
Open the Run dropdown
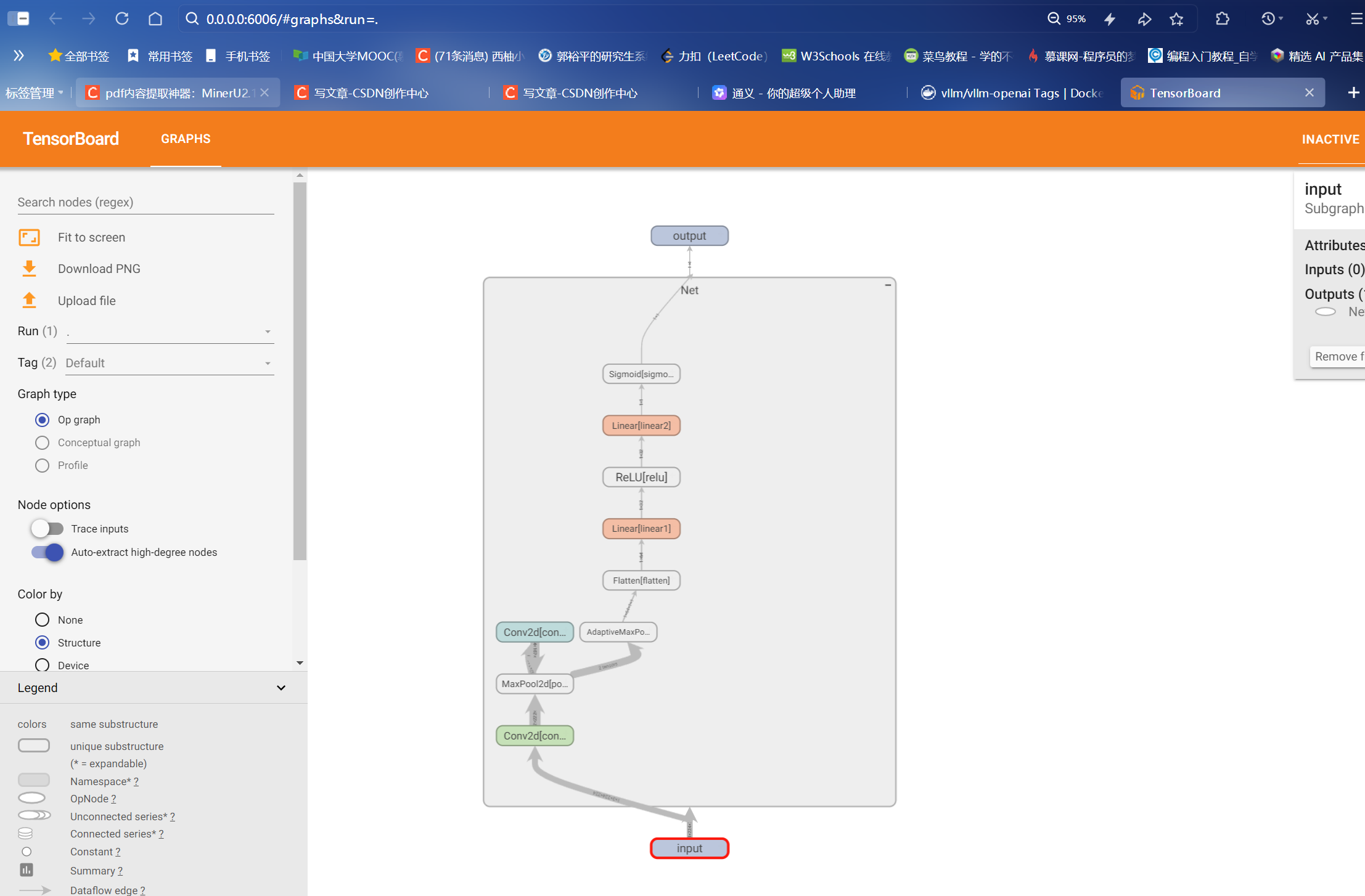point(170,332)
